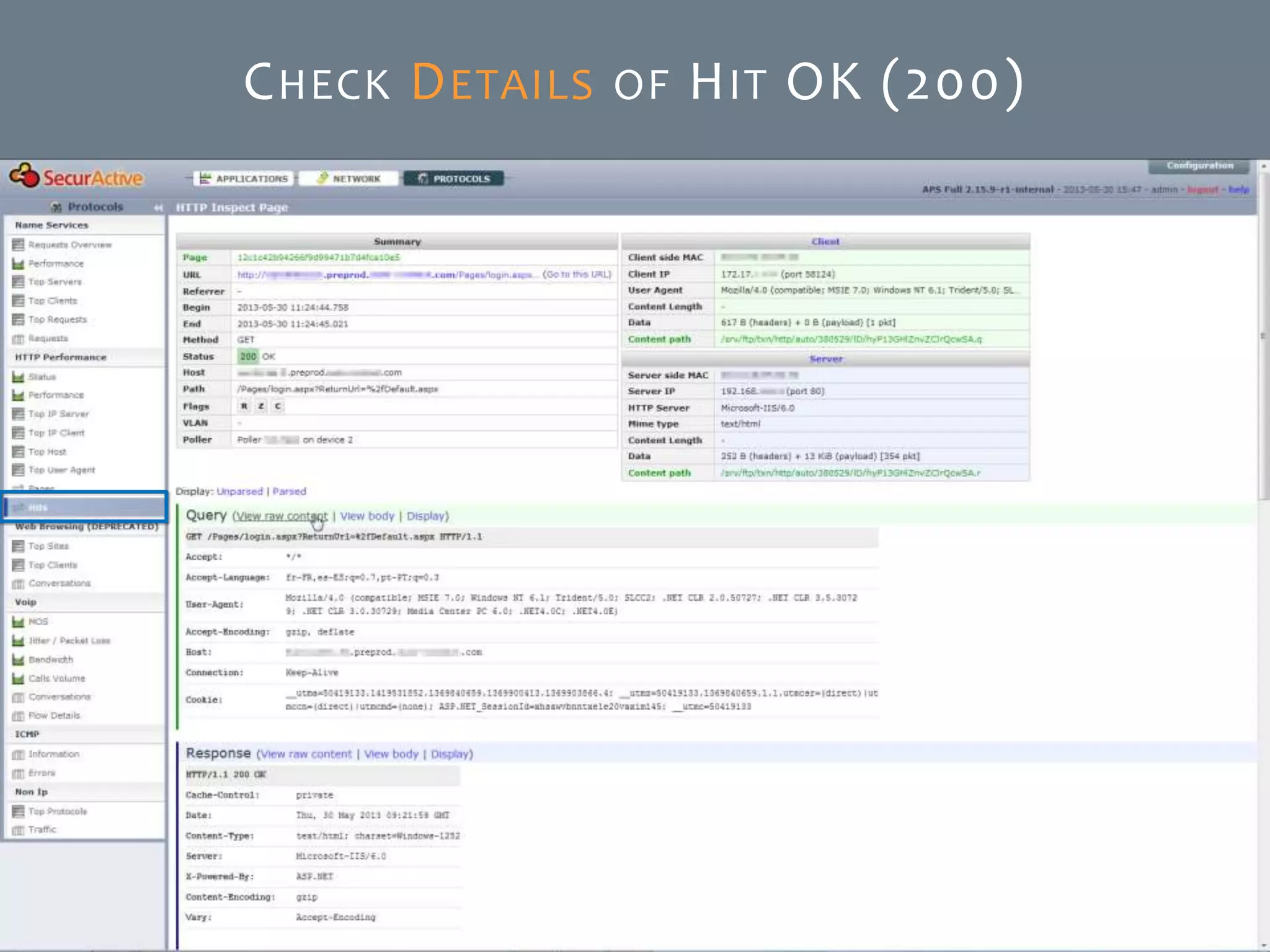1270x952 pixels.
Task: Open Flow Details table
Action: pyautogui.click(x=54, y=715)
